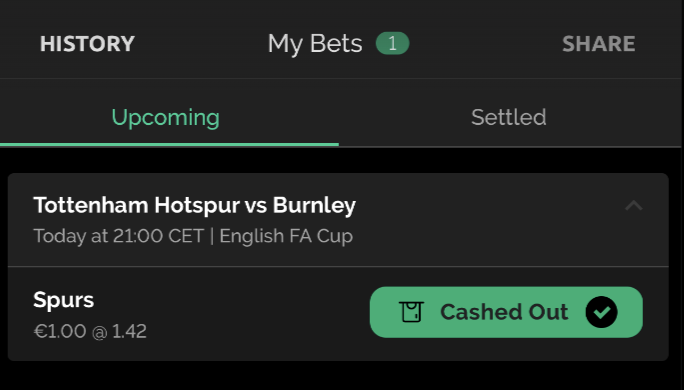Viewport: 684px width, 390px height.
Task: Click English FA Cup competition text
Action: [x=286, y=236]
